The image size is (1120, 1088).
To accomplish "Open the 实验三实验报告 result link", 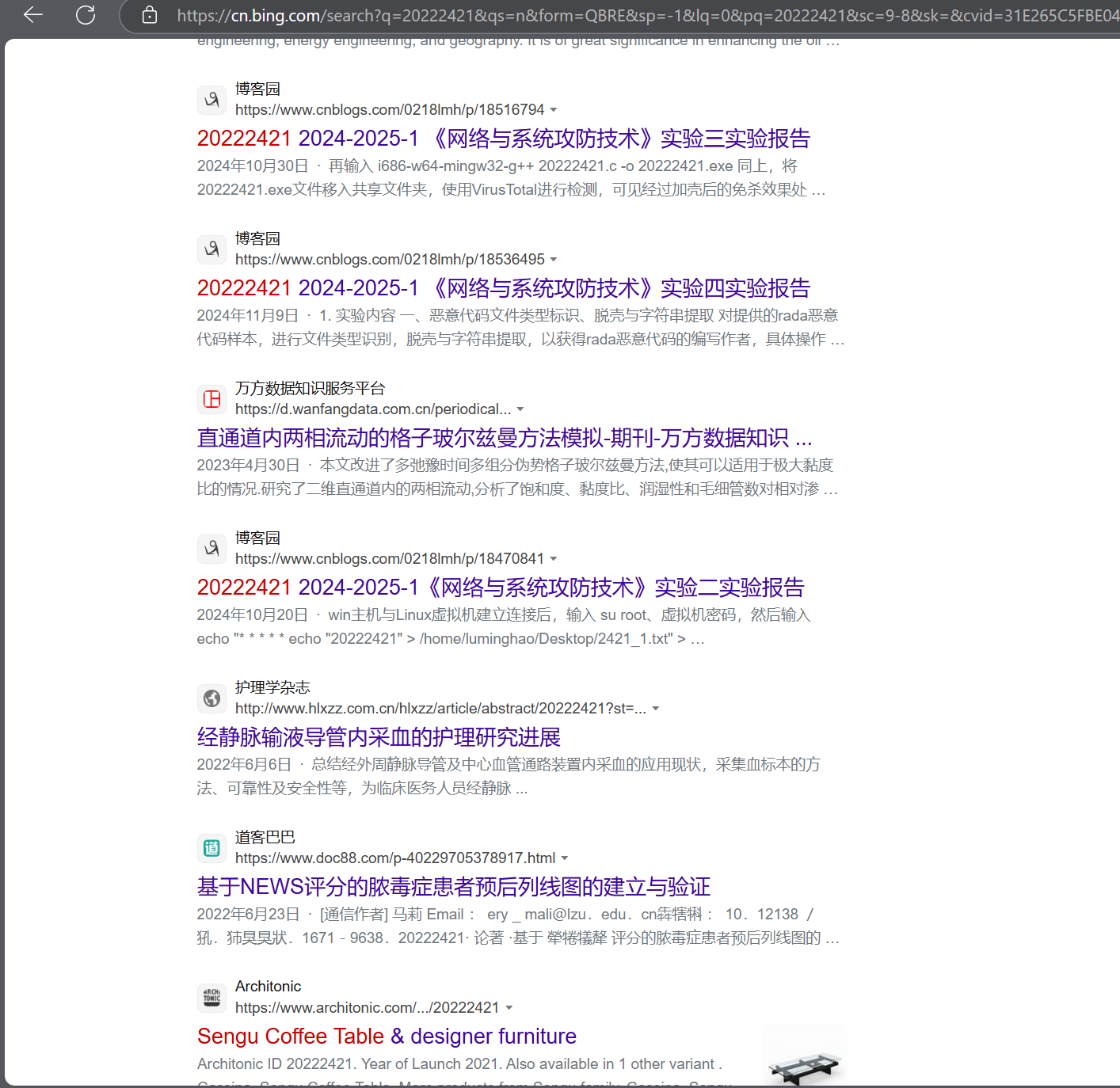I will pyautogui.click(x=502, y=139).
